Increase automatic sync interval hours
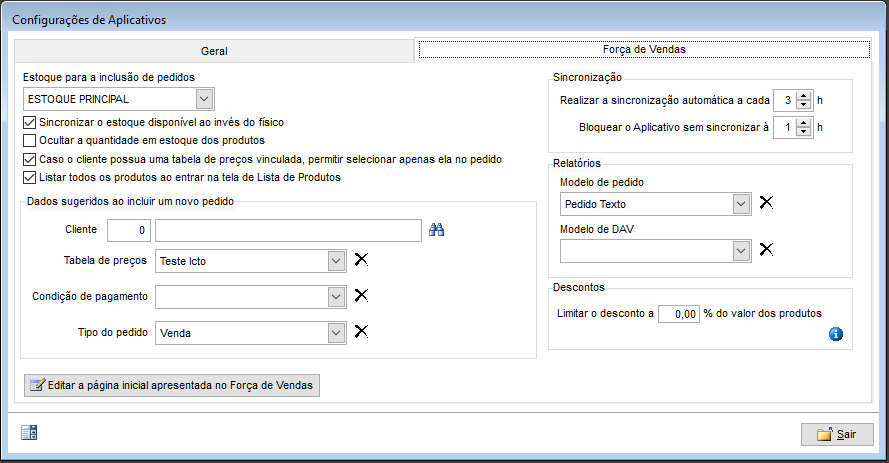889x463 pixels. tap(803, 96)
